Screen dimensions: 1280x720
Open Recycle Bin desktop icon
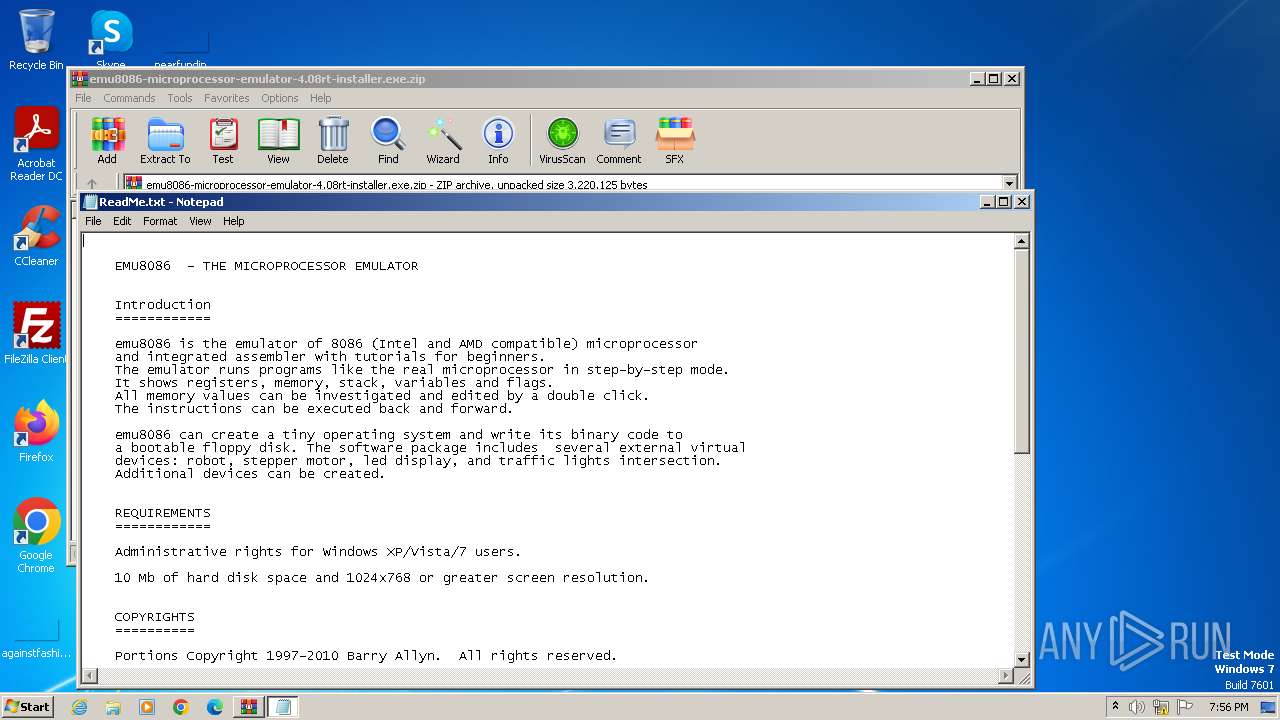36,40
